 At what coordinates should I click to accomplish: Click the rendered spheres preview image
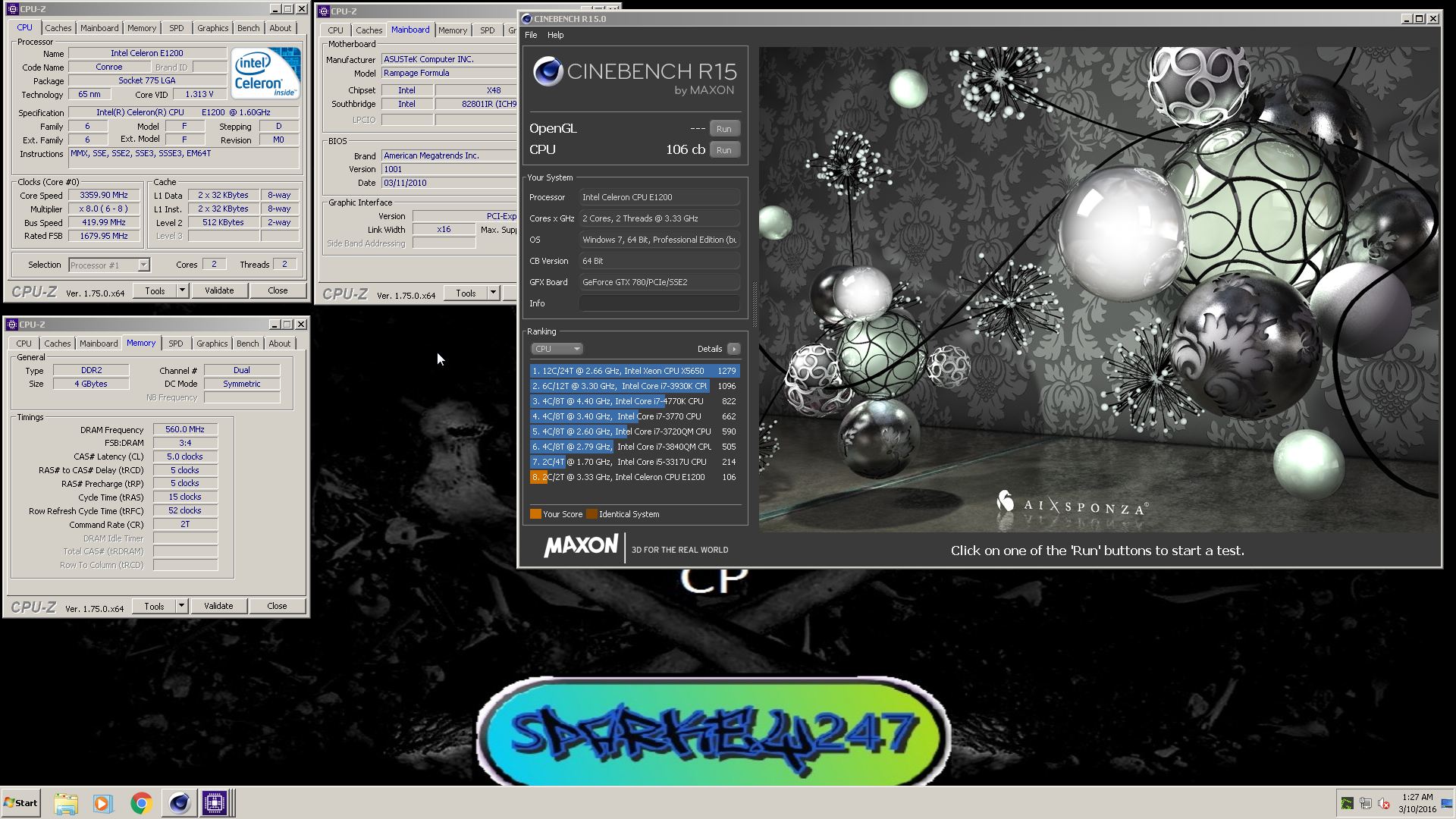click(1098, 289)
